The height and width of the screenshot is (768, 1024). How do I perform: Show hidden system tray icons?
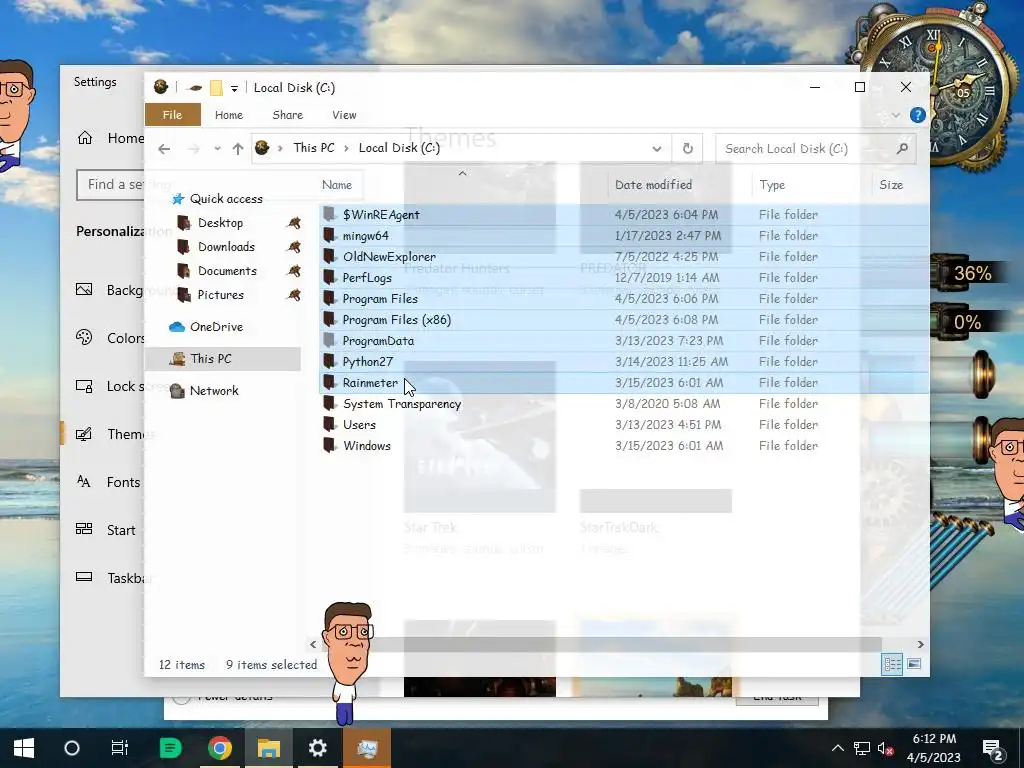[838, 748]
